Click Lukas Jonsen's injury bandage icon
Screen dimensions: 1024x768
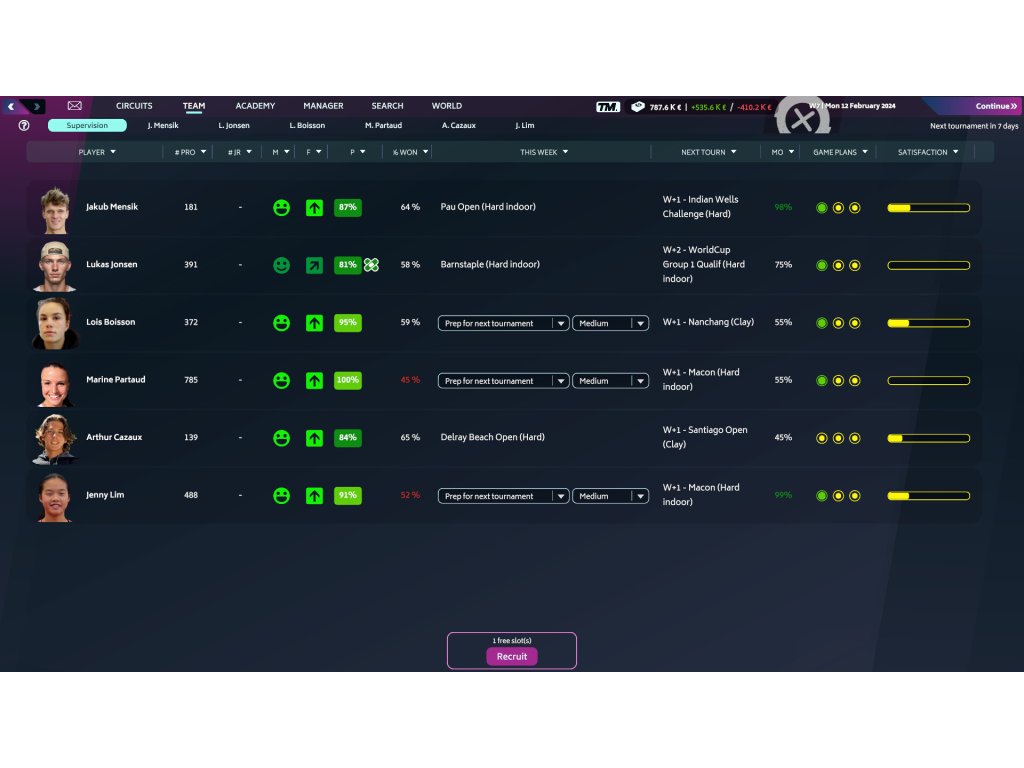pyautogui.click(x=371, y=265)
